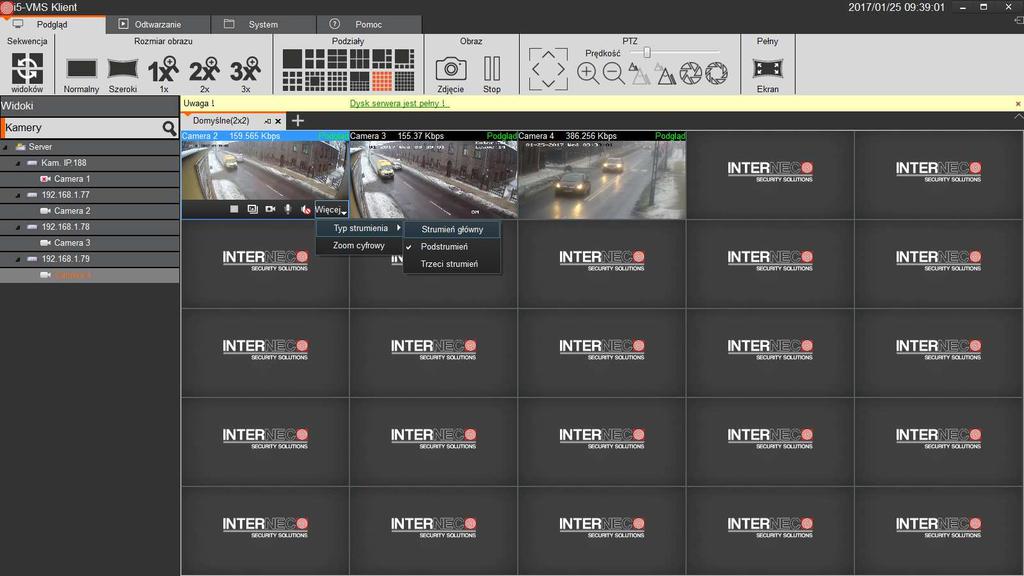Stop Camera 2 stream with square icon
Viewport: 1024px width, 576px height.
[x=234, y=209]
